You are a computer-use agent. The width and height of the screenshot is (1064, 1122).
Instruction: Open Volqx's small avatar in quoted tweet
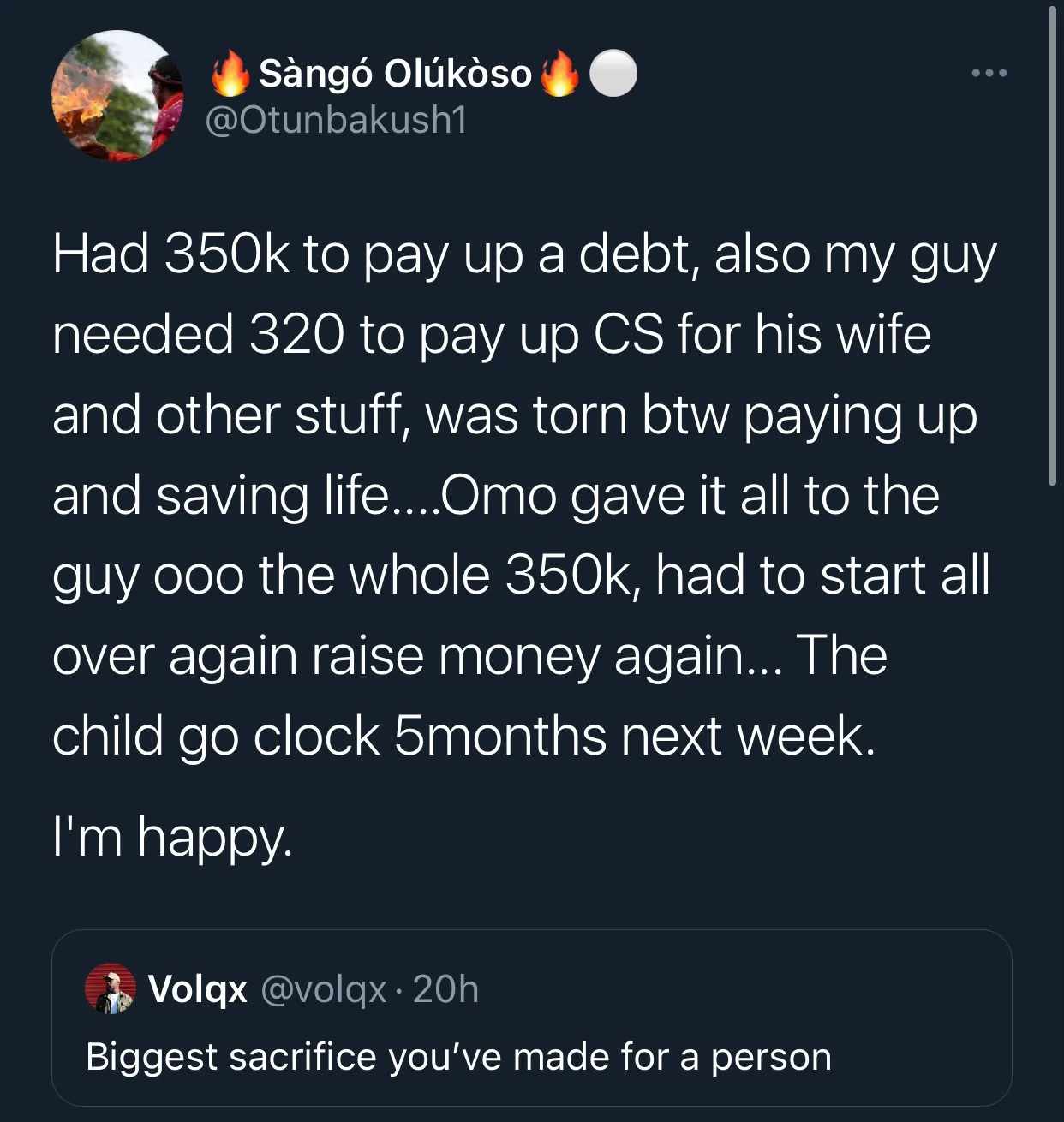111,988
